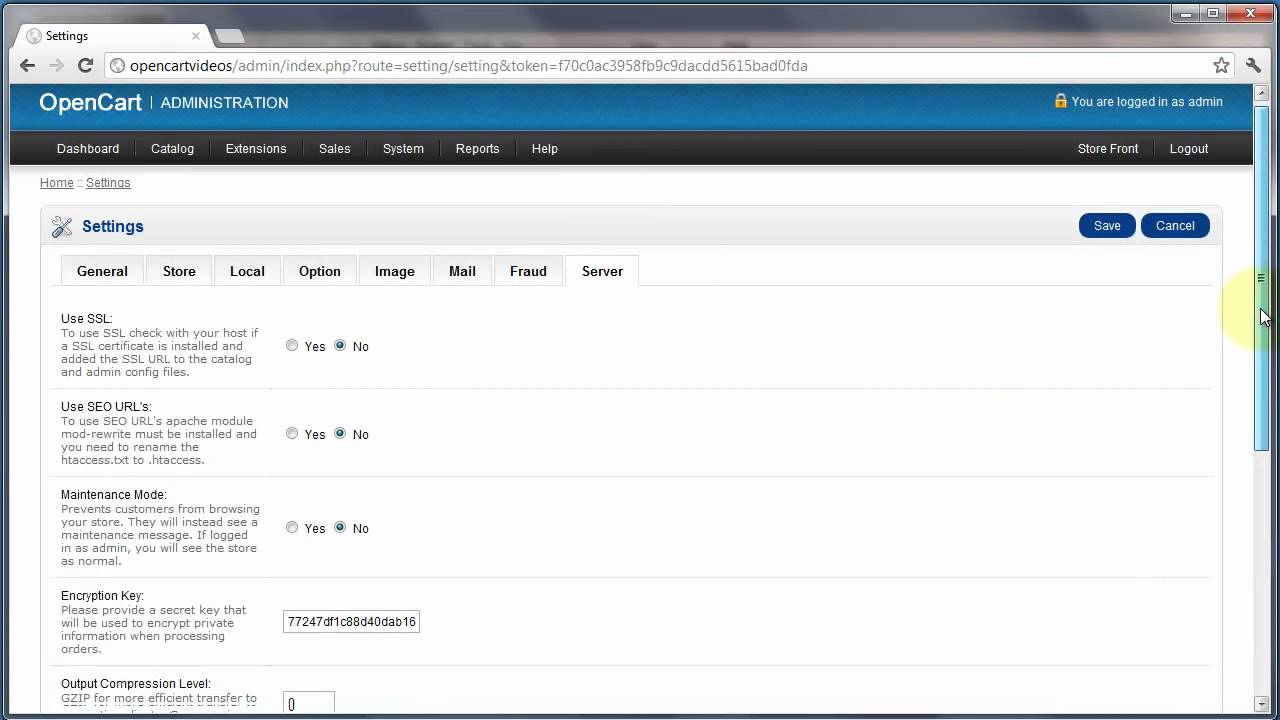Reload the page with refresh icon
The height and width of the screenshot is (720, 1280).
[86, 65]
